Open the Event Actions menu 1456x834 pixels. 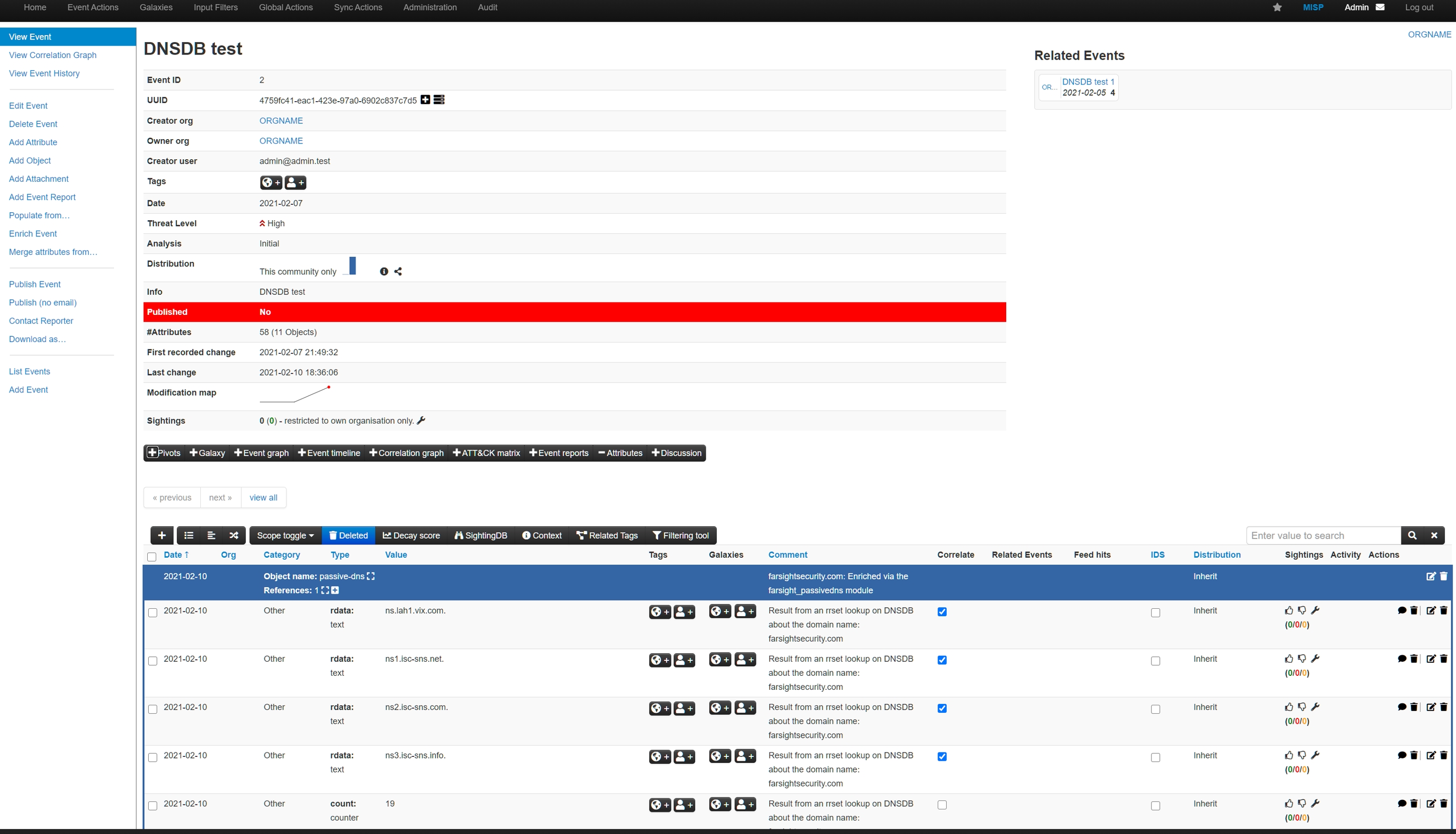pyautogui.click(x=93, y=8)
